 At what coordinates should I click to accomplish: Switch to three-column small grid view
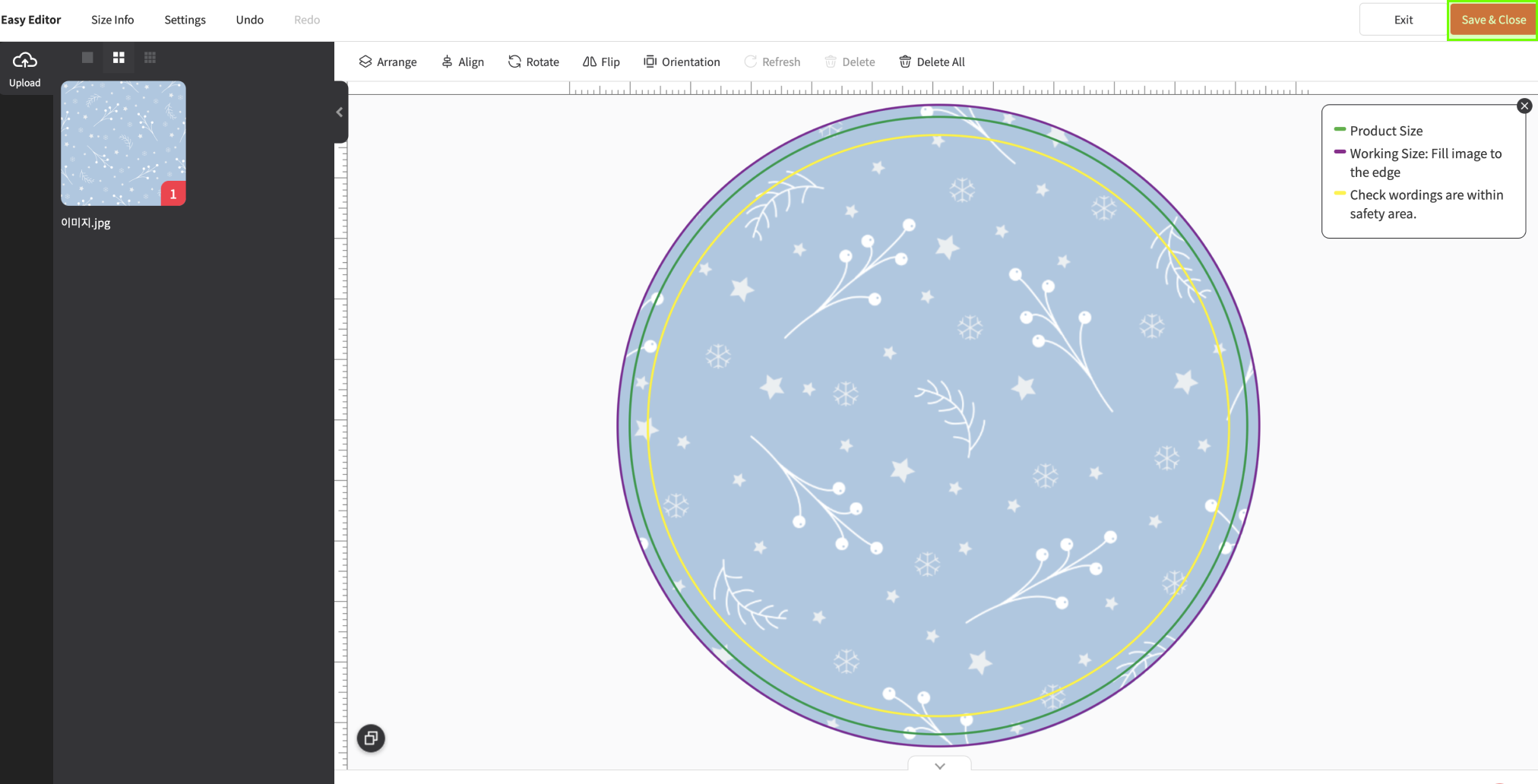(x=150, y=58)
